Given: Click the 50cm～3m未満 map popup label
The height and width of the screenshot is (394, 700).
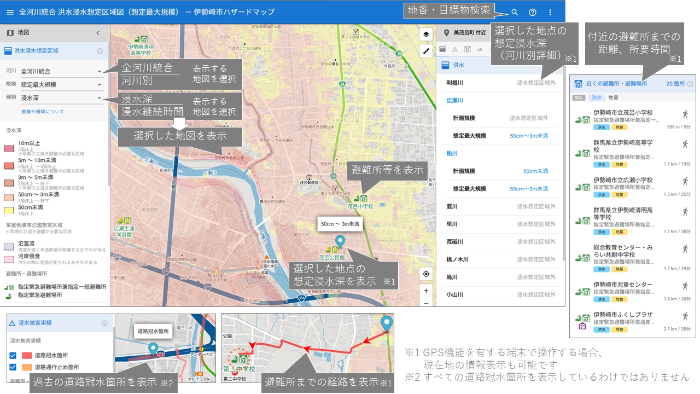Looking at the screenshot, I should tap(340, 224).
